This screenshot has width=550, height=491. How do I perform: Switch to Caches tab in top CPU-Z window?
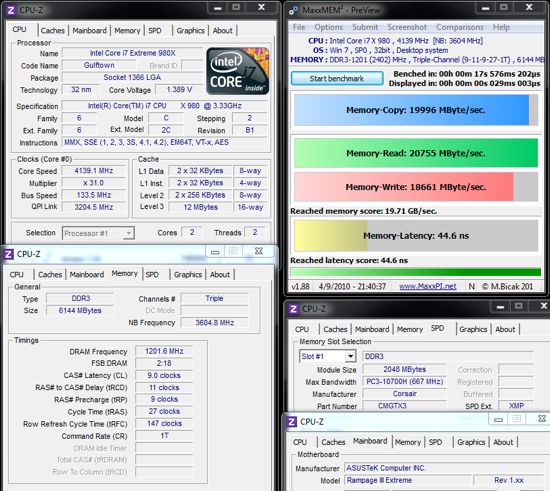(x=53, y=31)
